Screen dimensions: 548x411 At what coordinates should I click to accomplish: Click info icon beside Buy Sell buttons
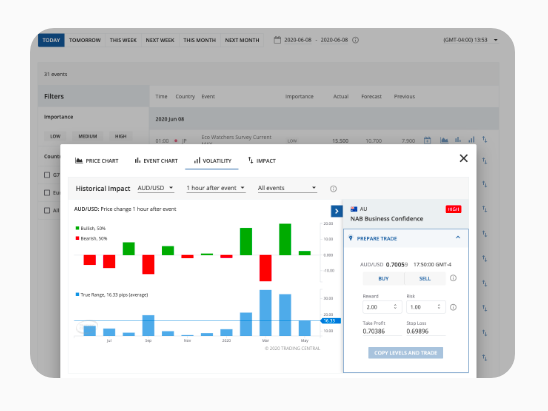(x=453, y=278)
